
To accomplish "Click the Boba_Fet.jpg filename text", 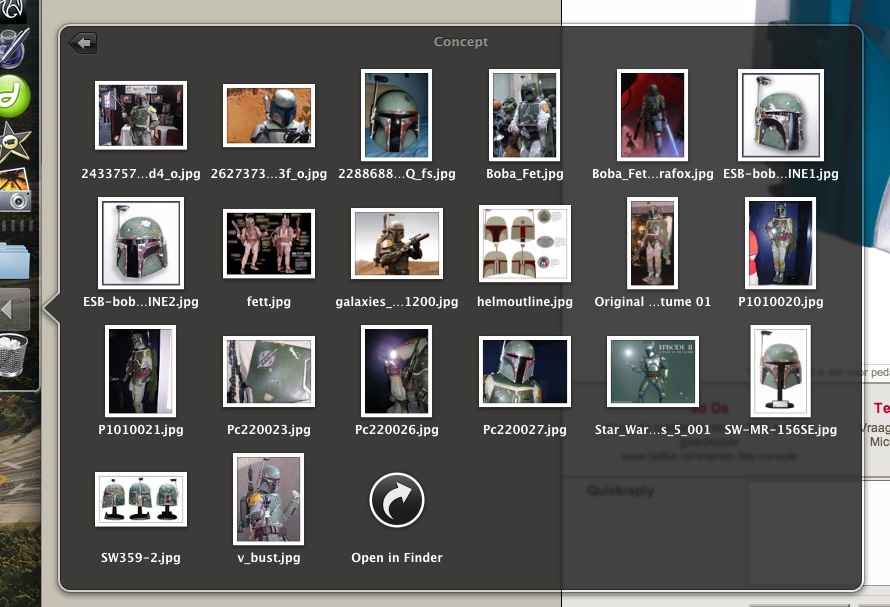I will (x=524, y=174).
